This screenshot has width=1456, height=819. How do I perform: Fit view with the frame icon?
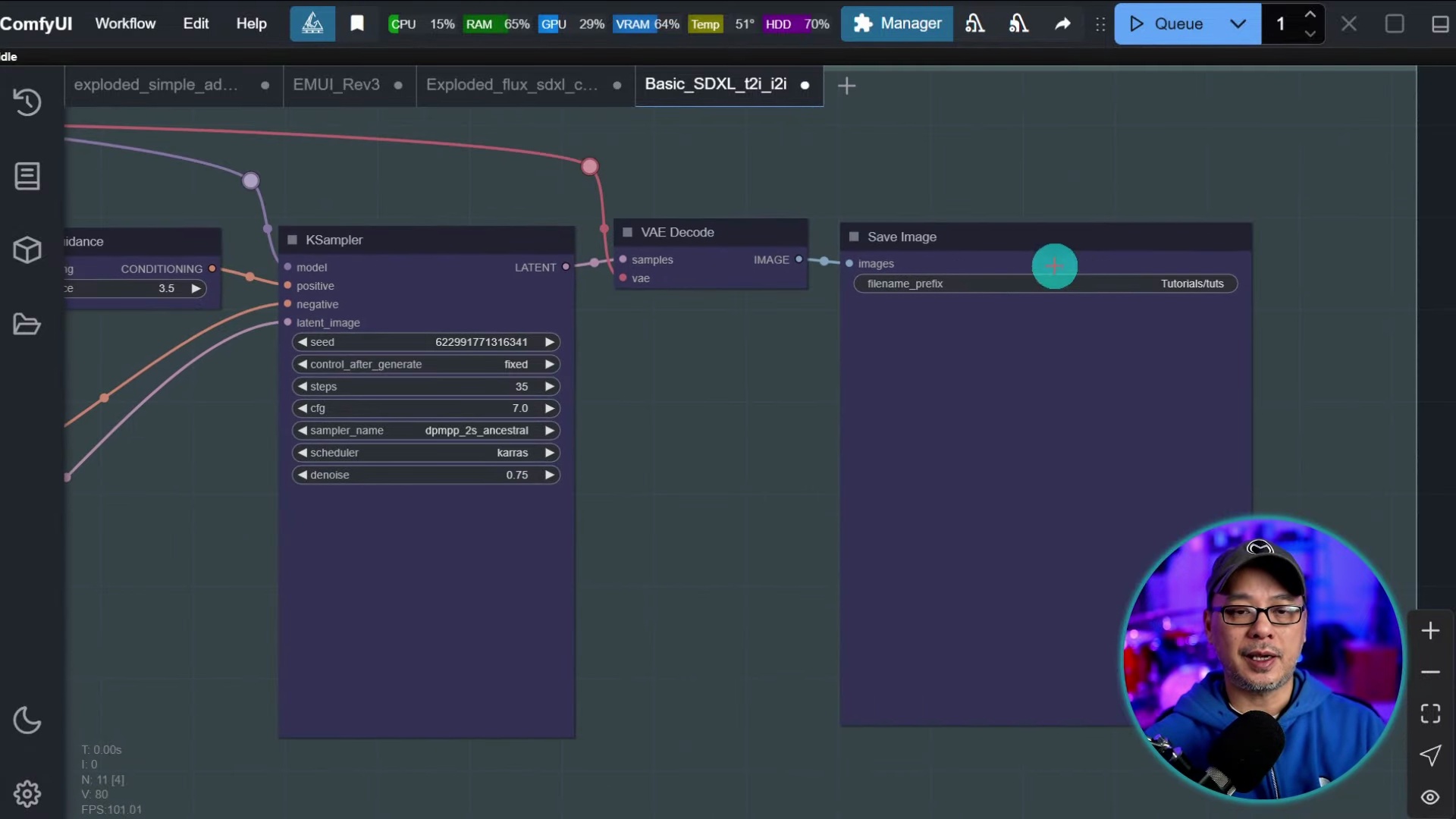[x=1430, y=714]
